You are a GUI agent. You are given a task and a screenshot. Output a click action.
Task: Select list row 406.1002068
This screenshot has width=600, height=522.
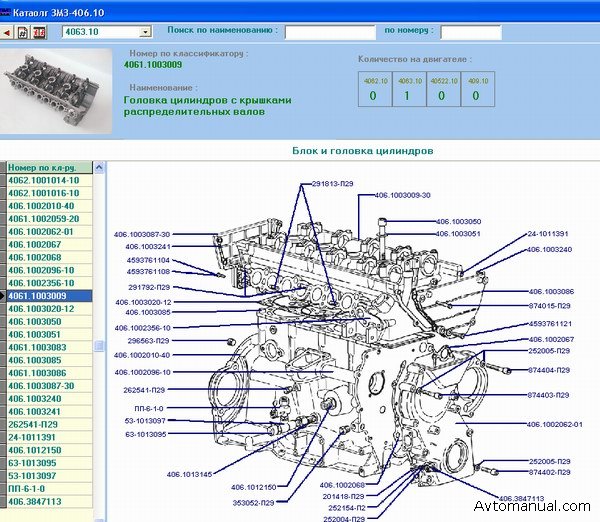[49, 258]
